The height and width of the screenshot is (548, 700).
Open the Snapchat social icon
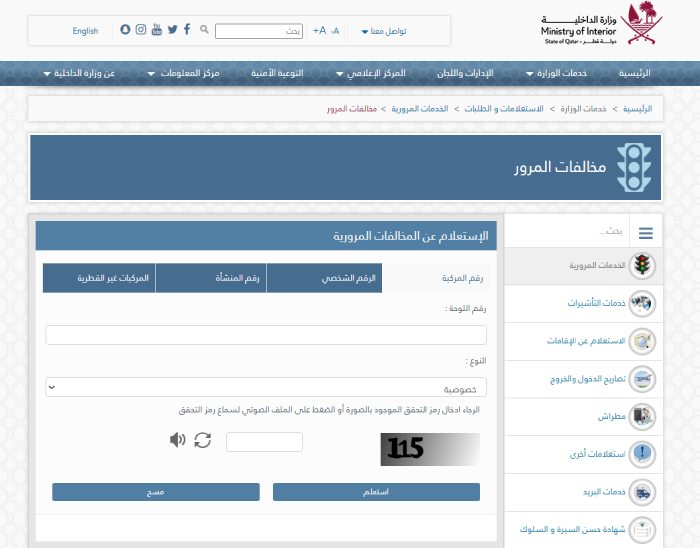125,29
